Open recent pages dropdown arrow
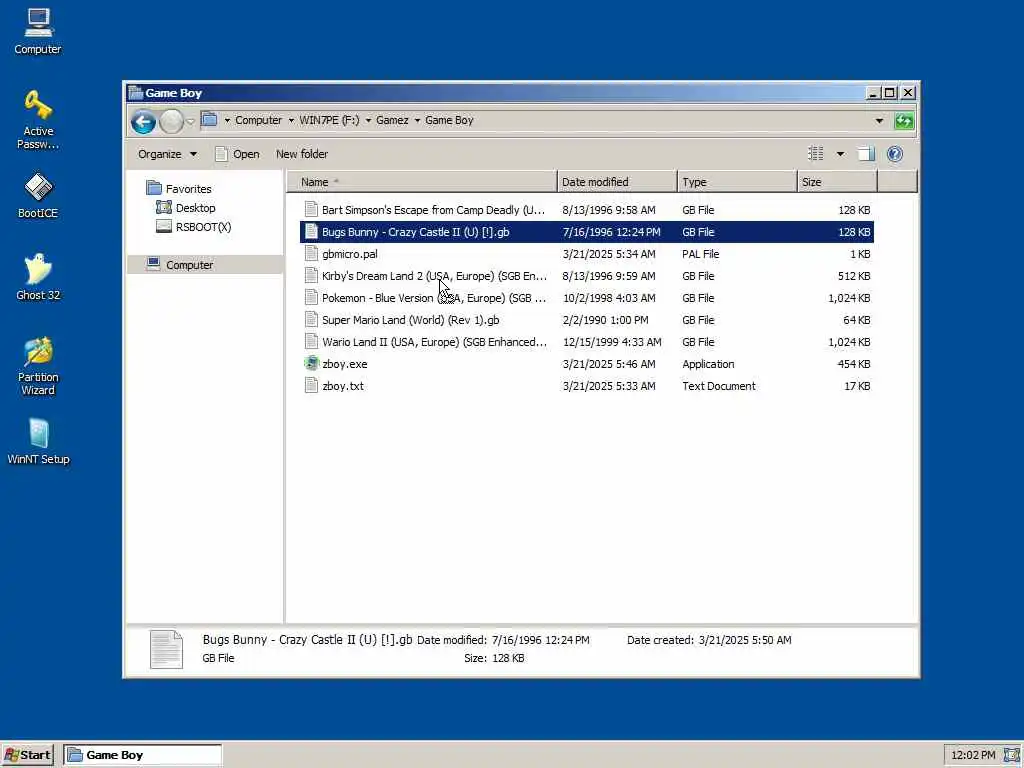This screenshot has width=1024, height=768. [x=190, y=121]
